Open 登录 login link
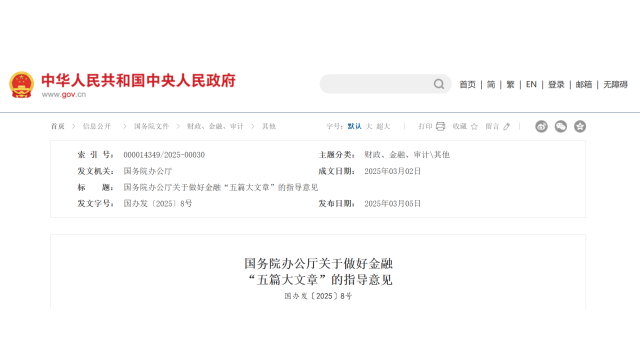The height and width of the screenshot is (360, 640). [556, 84]
